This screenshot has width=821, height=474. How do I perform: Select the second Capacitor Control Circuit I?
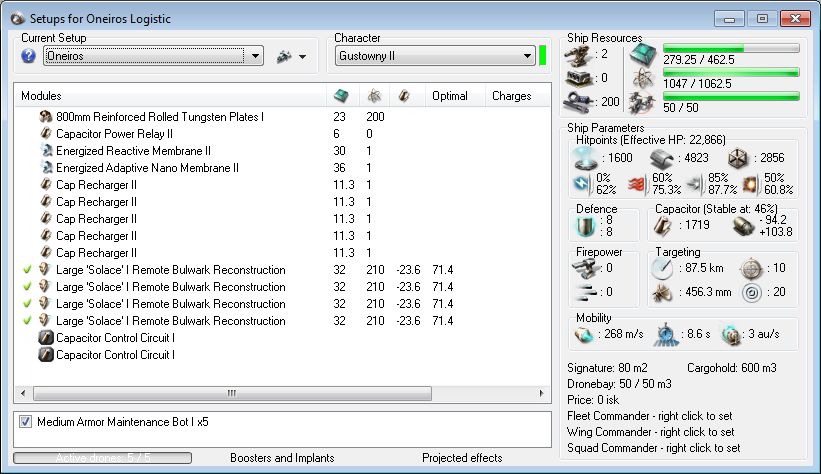(115, 355)
